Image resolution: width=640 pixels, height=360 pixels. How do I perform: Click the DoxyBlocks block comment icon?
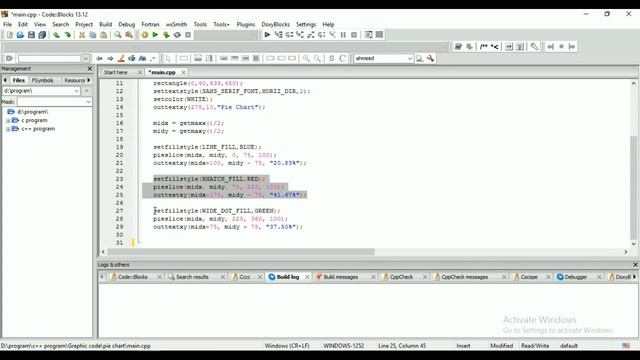tap(484, 47)
